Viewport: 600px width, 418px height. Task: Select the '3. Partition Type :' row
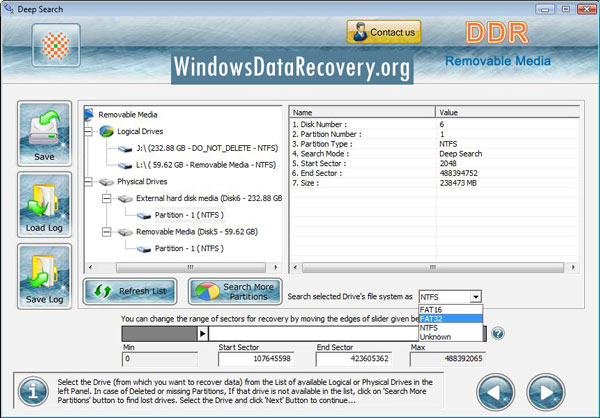coord(434,144)
